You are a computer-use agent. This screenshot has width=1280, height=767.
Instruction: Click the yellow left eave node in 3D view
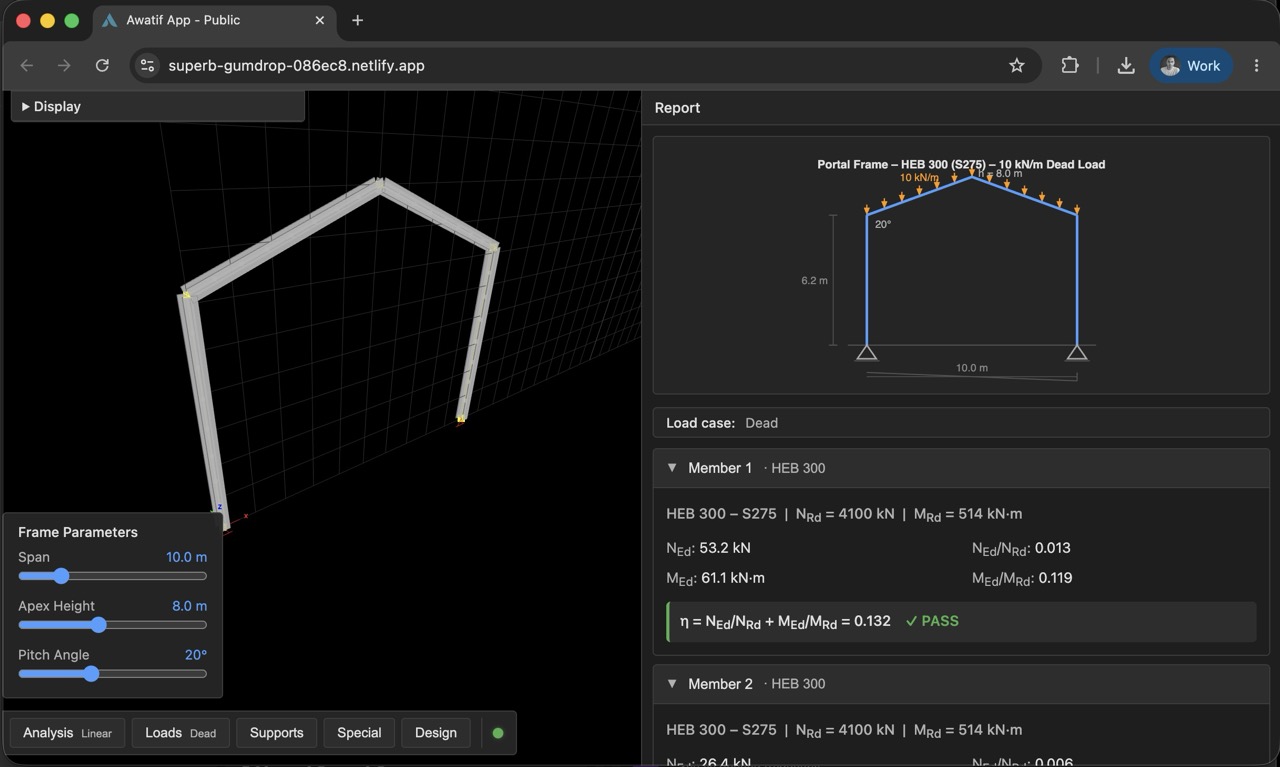[186, 294]
